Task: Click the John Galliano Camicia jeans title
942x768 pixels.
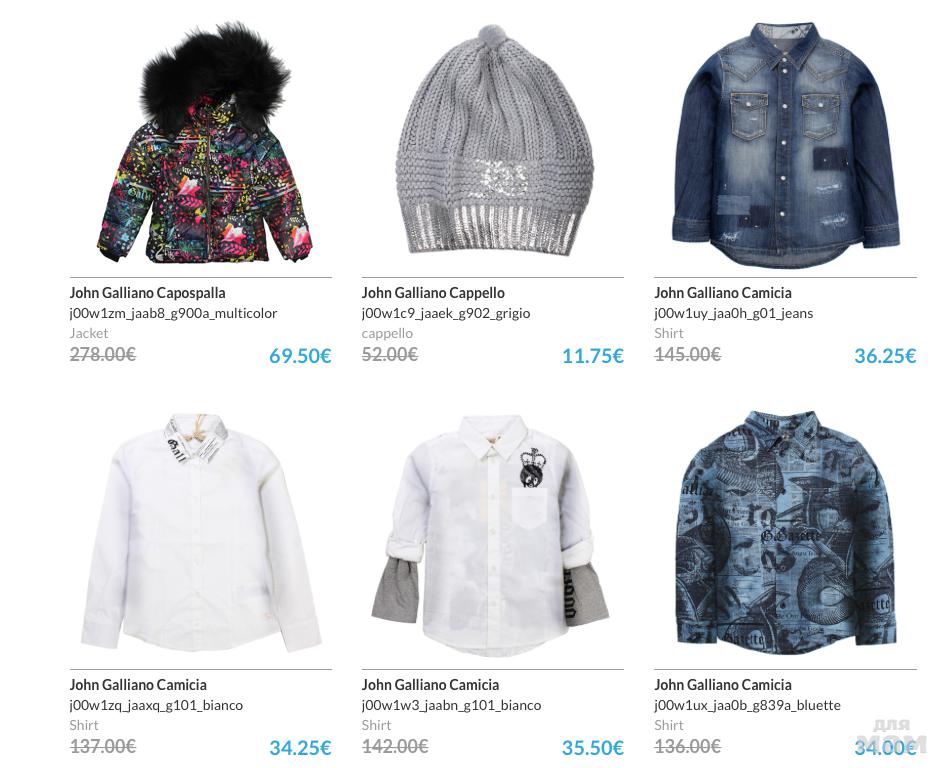Action: pyautogui.click(x=723, y=293)
